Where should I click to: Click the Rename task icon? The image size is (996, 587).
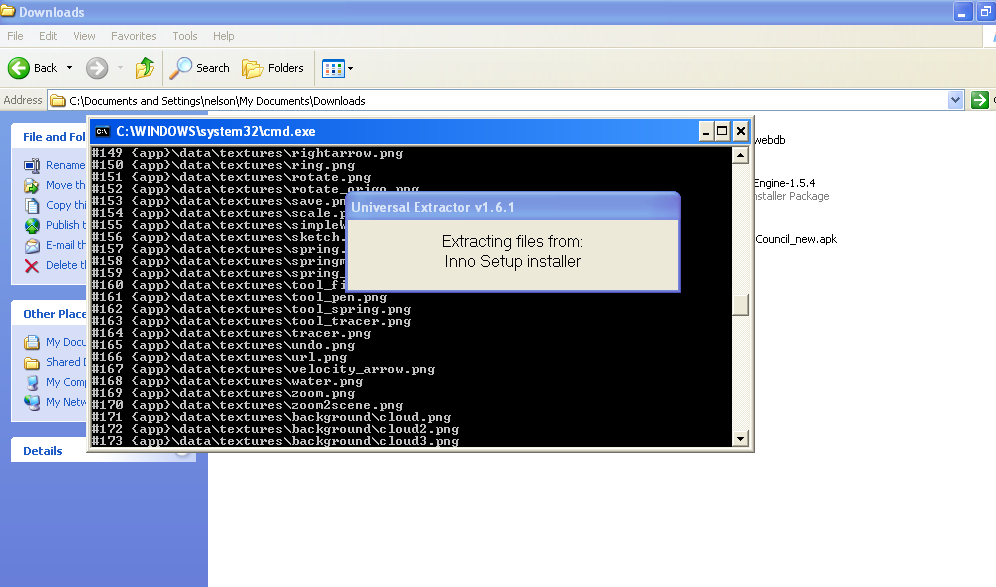click(32, 166)
